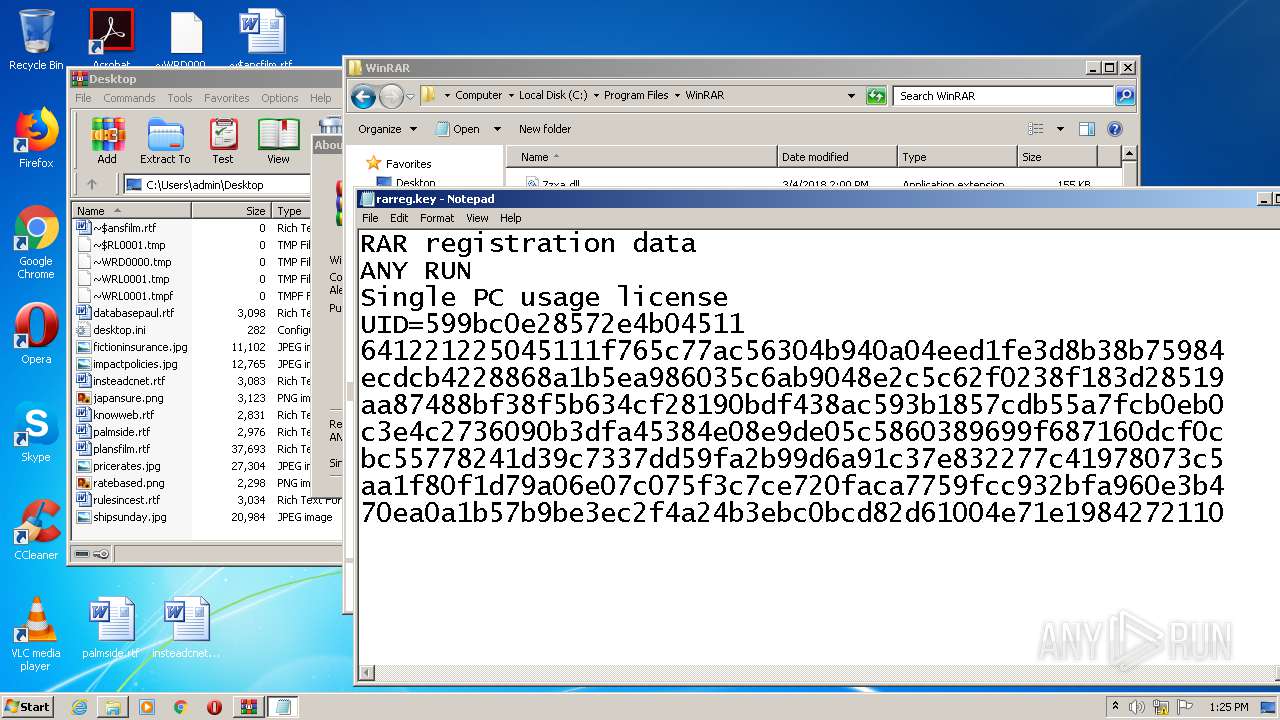Click the Add button in WinRAR toolbar

pyautogui.click(x=107, y=141)
